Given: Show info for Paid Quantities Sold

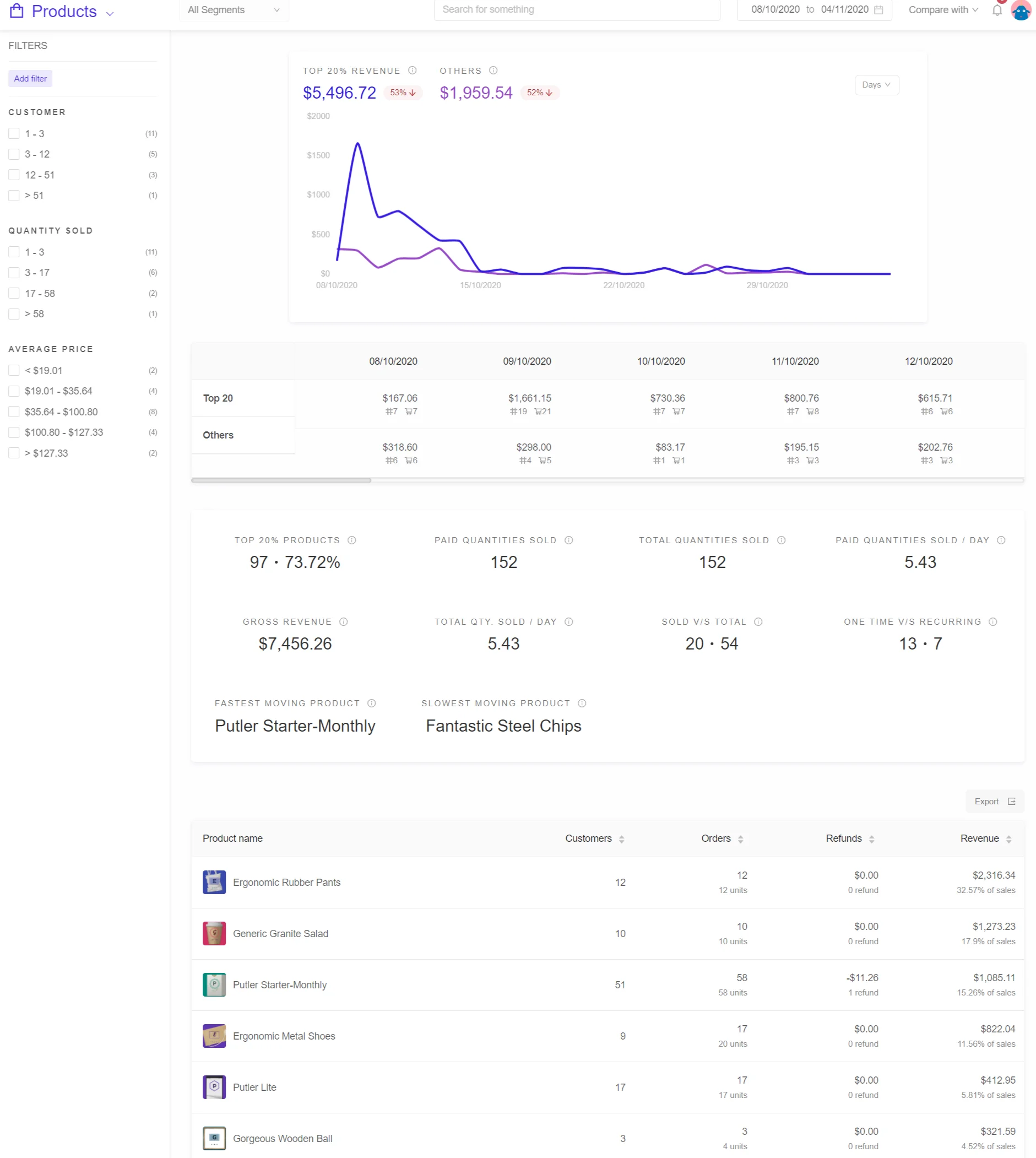Looking at the screenshot, I should tap(568, 540).
